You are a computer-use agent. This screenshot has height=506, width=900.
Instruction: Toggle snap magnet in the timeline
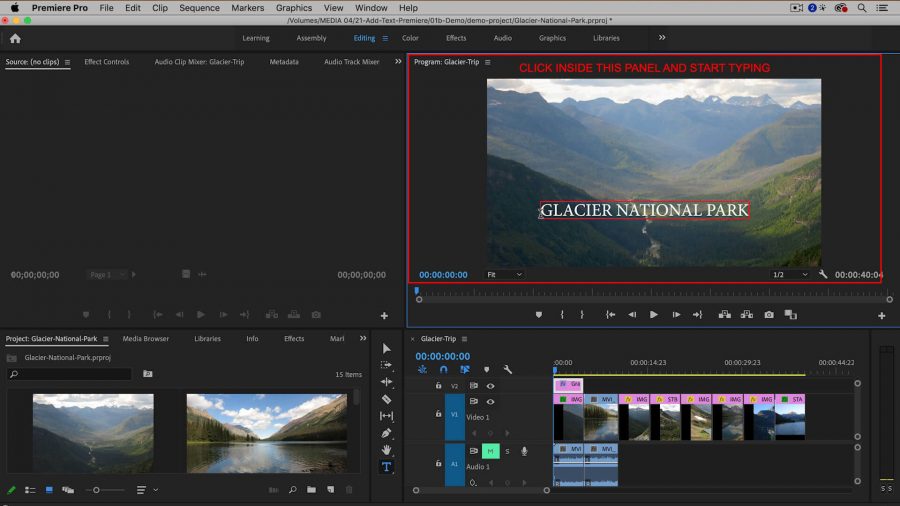(x=443, y=370)
